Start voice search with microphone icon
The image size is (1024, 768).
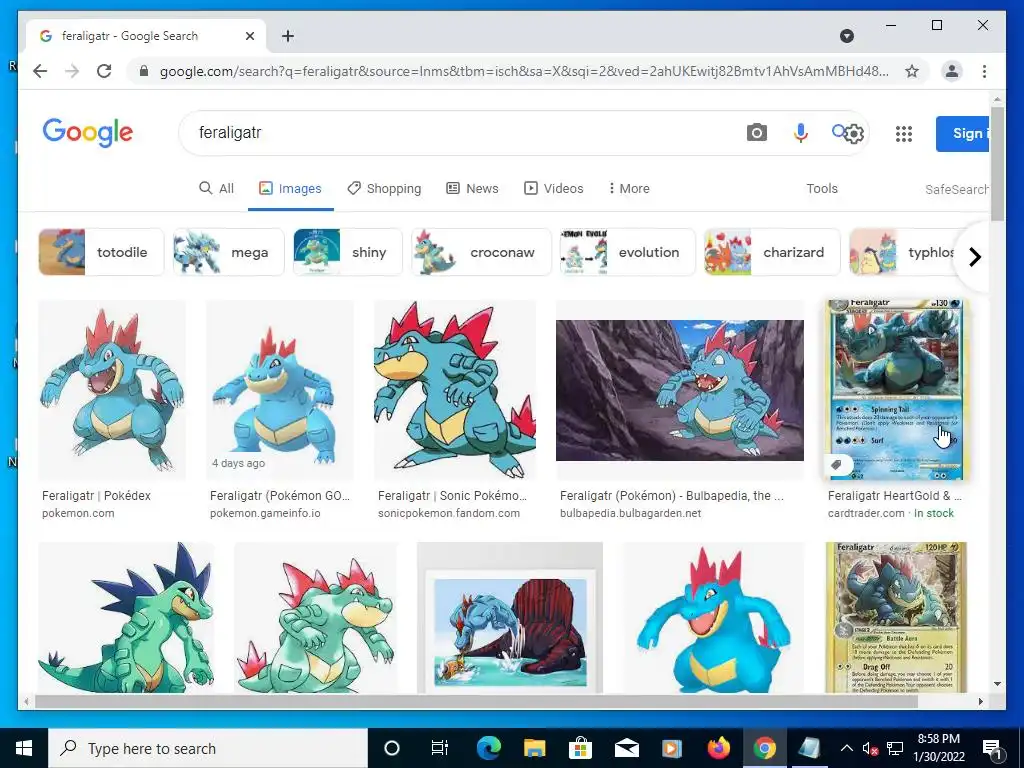(x=801, y=133)
